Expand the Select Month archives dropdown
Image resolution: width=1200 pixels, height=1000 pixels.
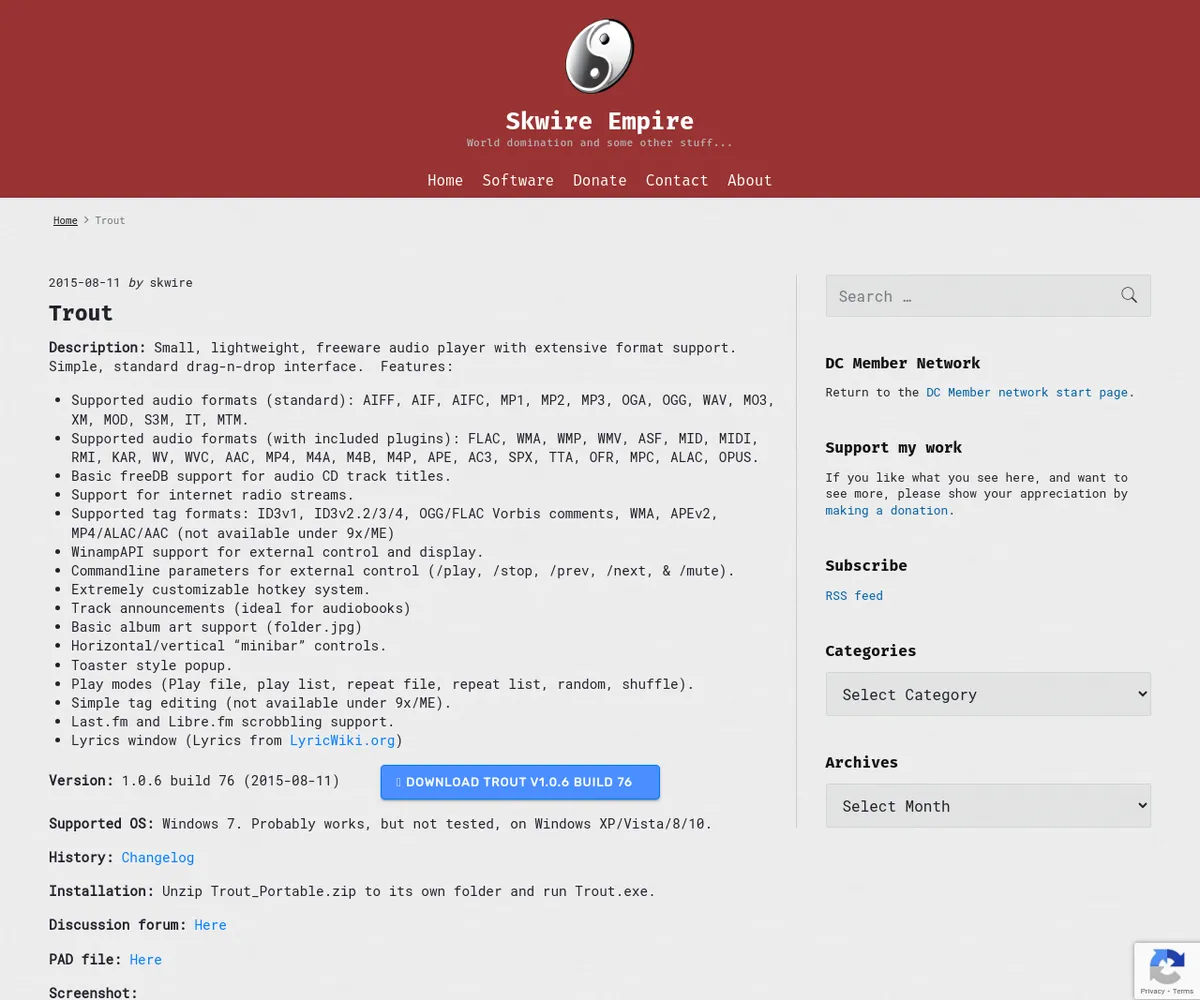tap(988, 806)
